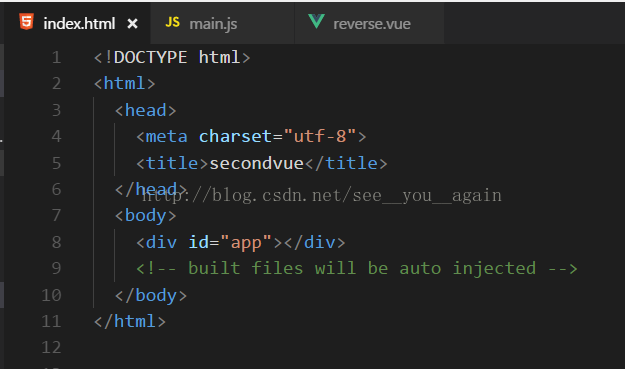625x369 pixels.
Task: Click line number 6 in the gutter
Action: click(56, 189)
